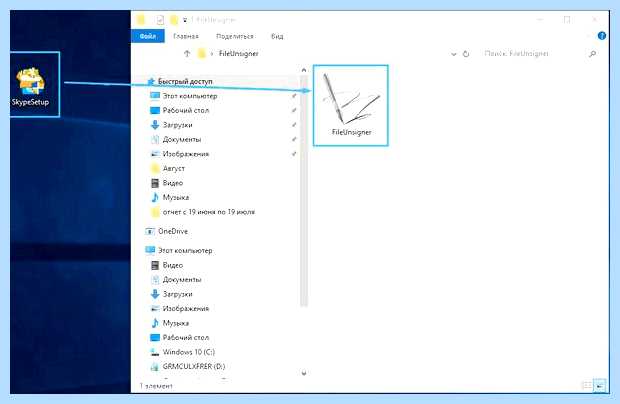Open Загрузки under Этот компьютер root
The height and width of the screenshot is (404, 620).
coord(171,294)
